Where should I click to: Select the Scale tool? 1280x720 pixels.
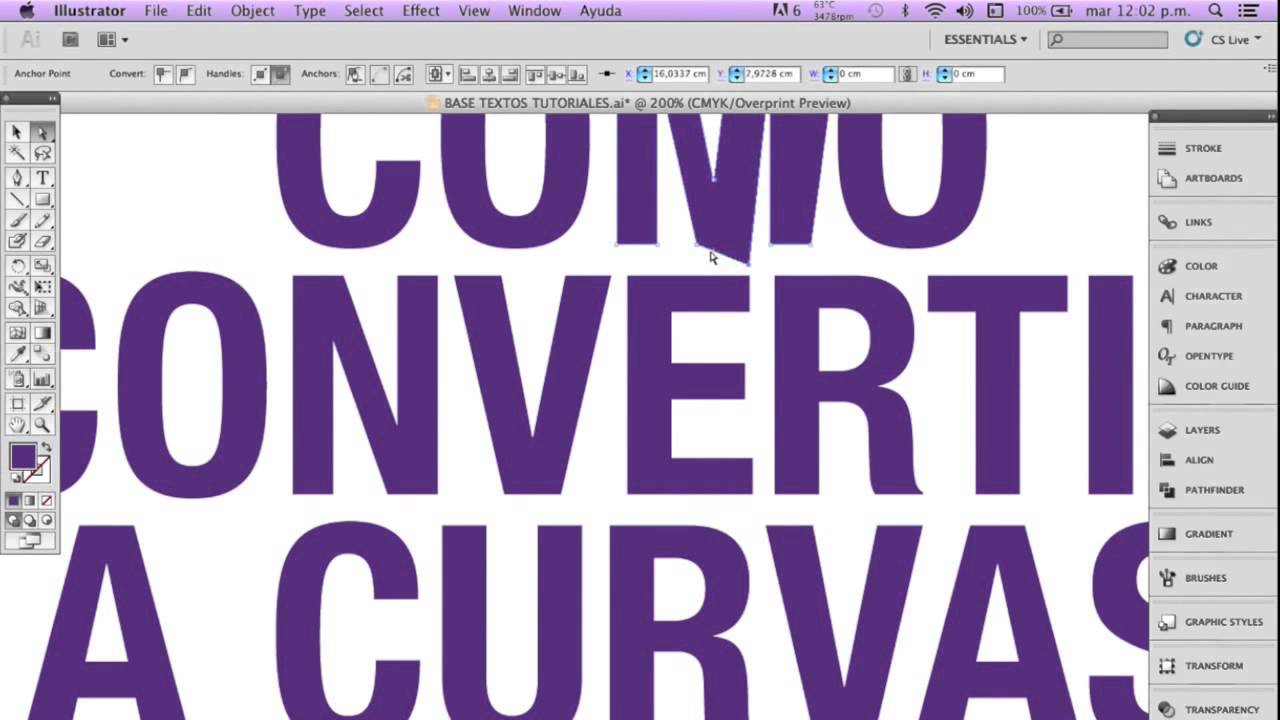click(x=42, y=266)
